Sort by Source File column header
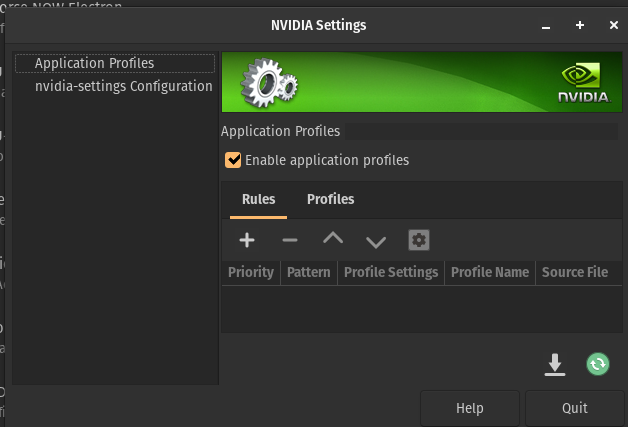628x427 pixels. pyautogui.click(x=575, y=272)
